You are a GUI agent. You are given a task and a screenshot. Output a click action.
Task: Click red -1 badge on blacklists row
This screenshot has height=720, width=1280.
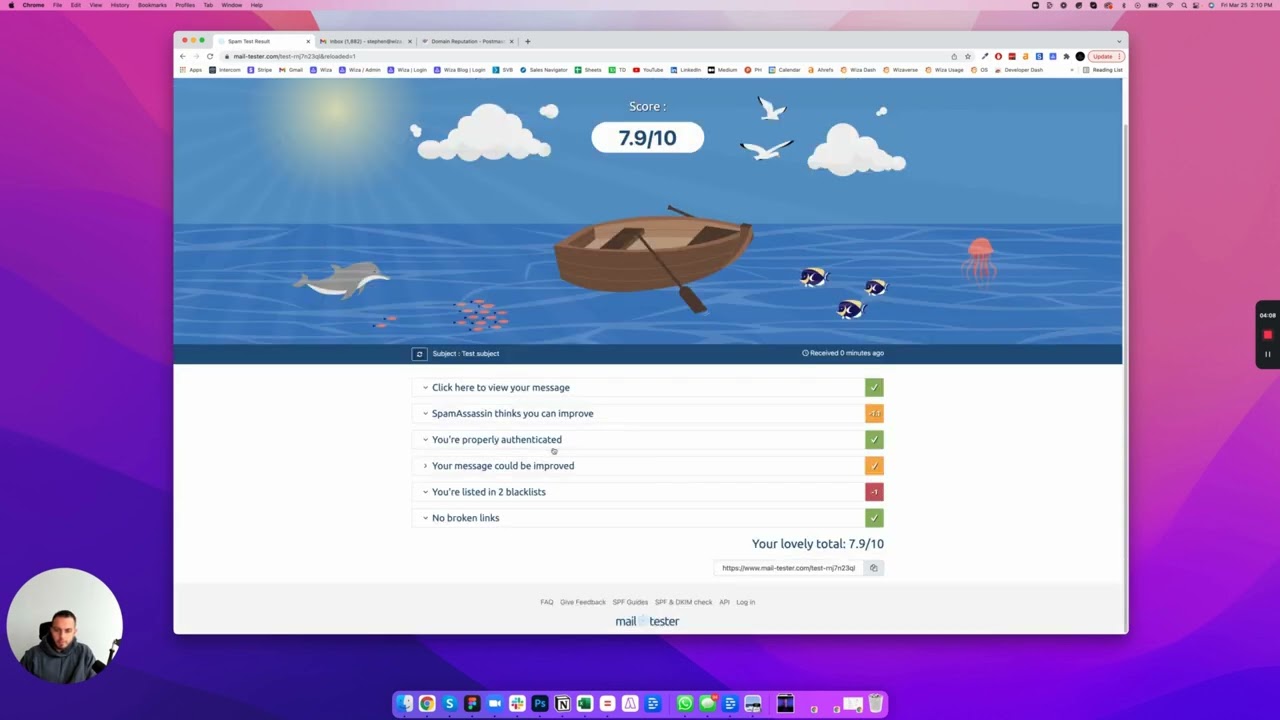[x=874, y=491]
